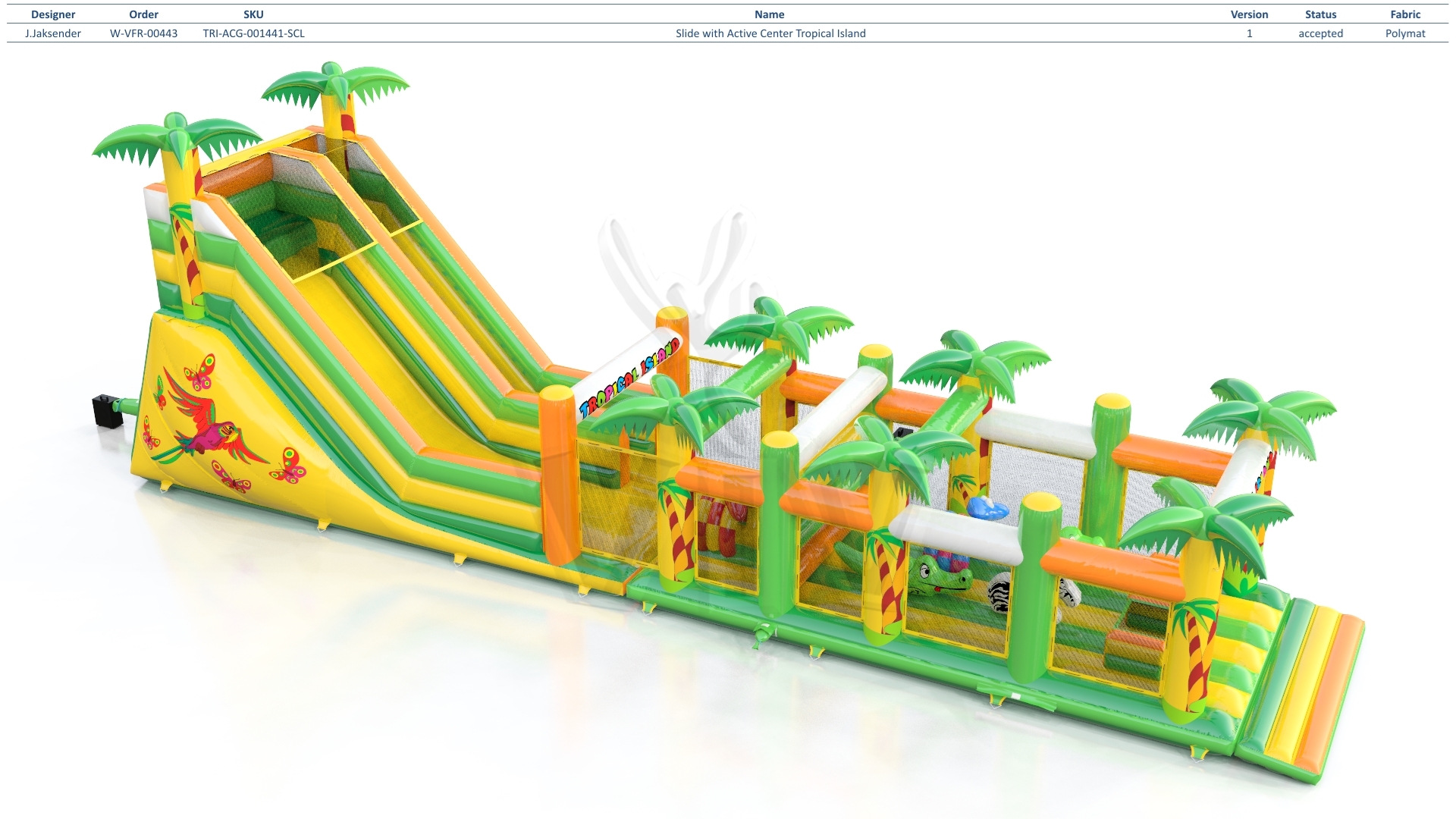Click the Version column header

1249,14
